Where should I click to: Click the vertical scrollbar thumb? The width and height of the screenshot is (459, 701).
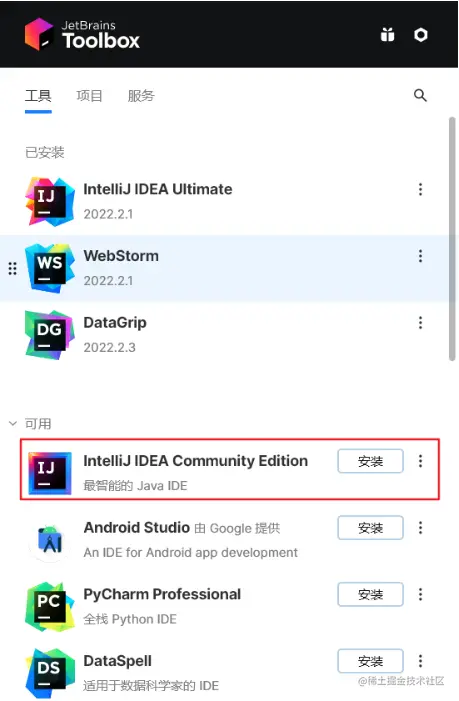[x=452, y=239]
